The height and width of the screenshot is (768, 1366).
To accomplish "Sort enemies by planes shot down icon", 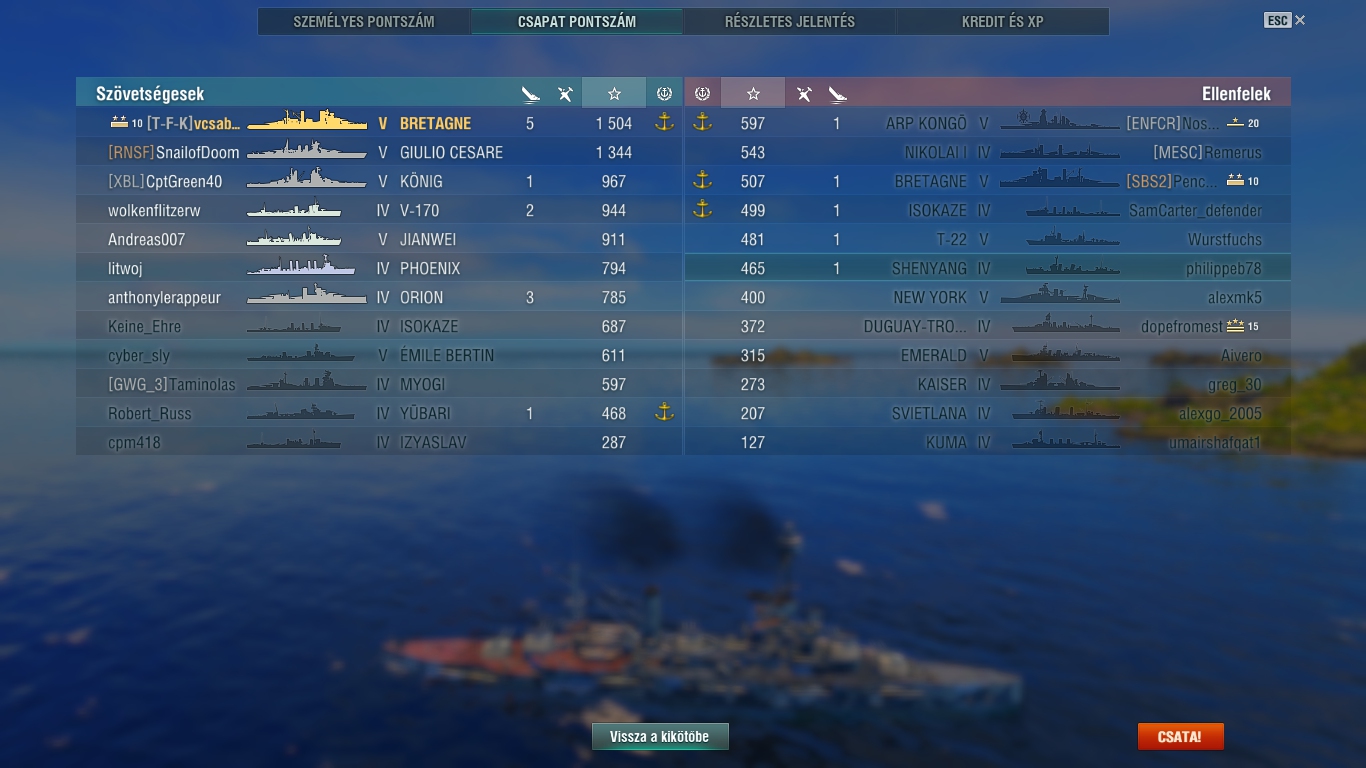I will pos(804,94).
